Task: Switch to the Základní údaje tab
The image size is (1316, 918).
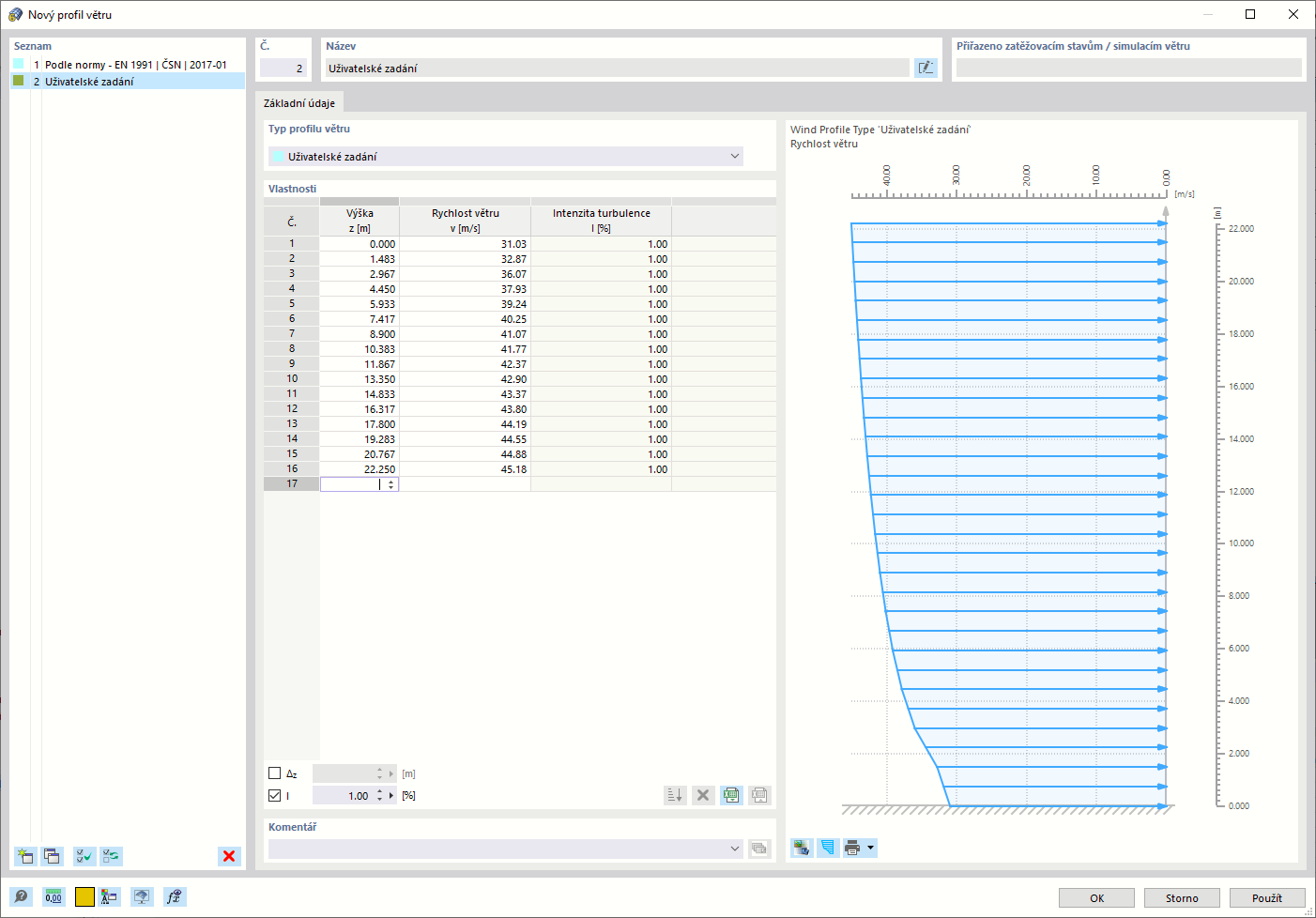Action: pyautogui.click(x=298, y=103)
